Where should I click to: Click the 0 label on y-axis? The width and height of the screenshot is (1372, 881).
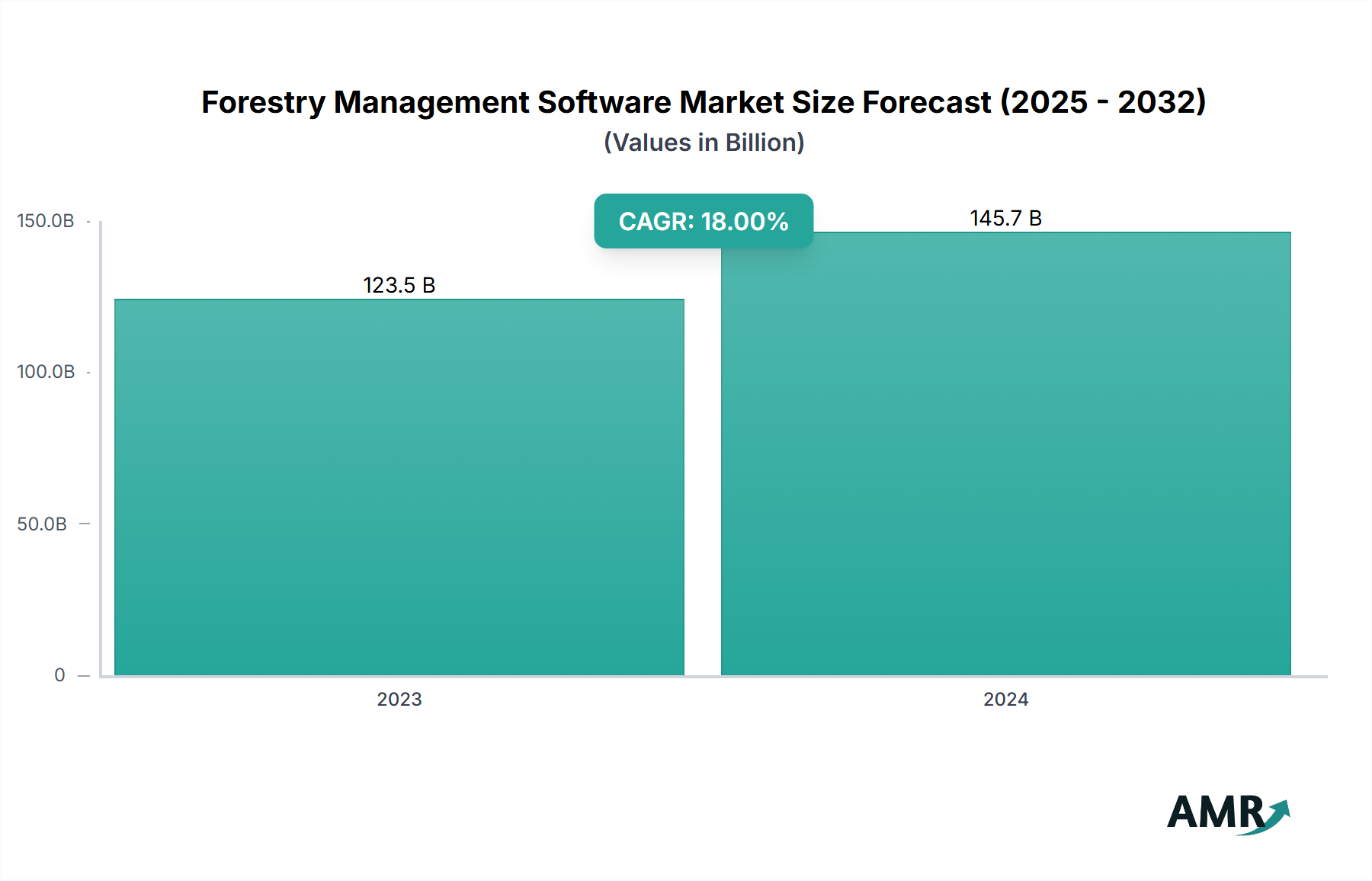tap(59, 675)
